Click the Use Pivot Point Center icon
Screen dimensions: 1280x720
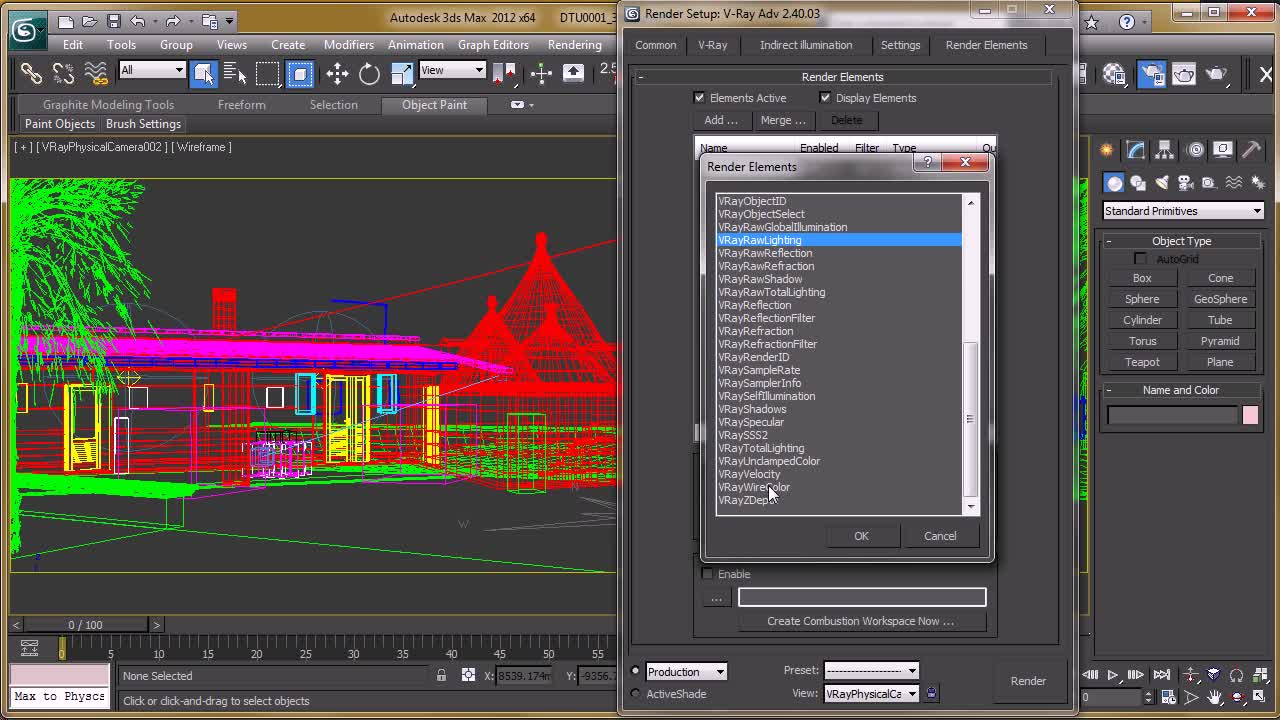click(505, 73)
